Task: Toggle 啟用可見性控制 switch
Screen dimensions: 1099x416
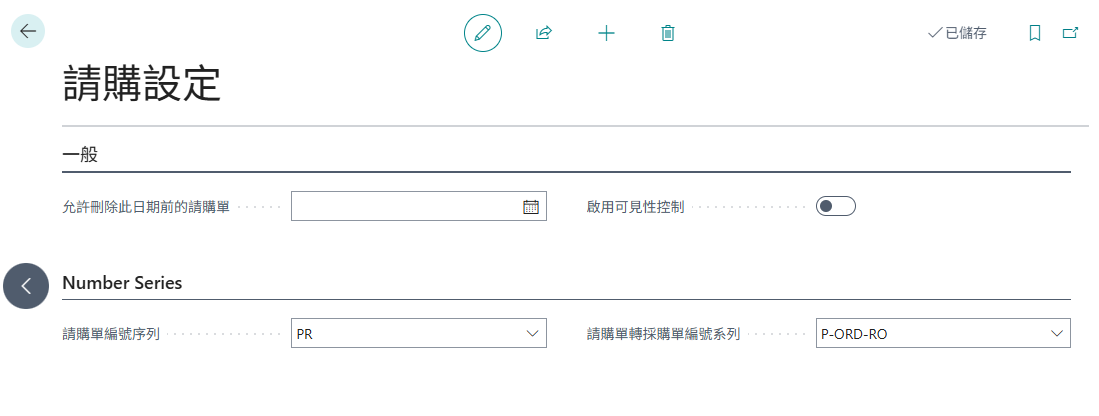Action: coord(835,206)
